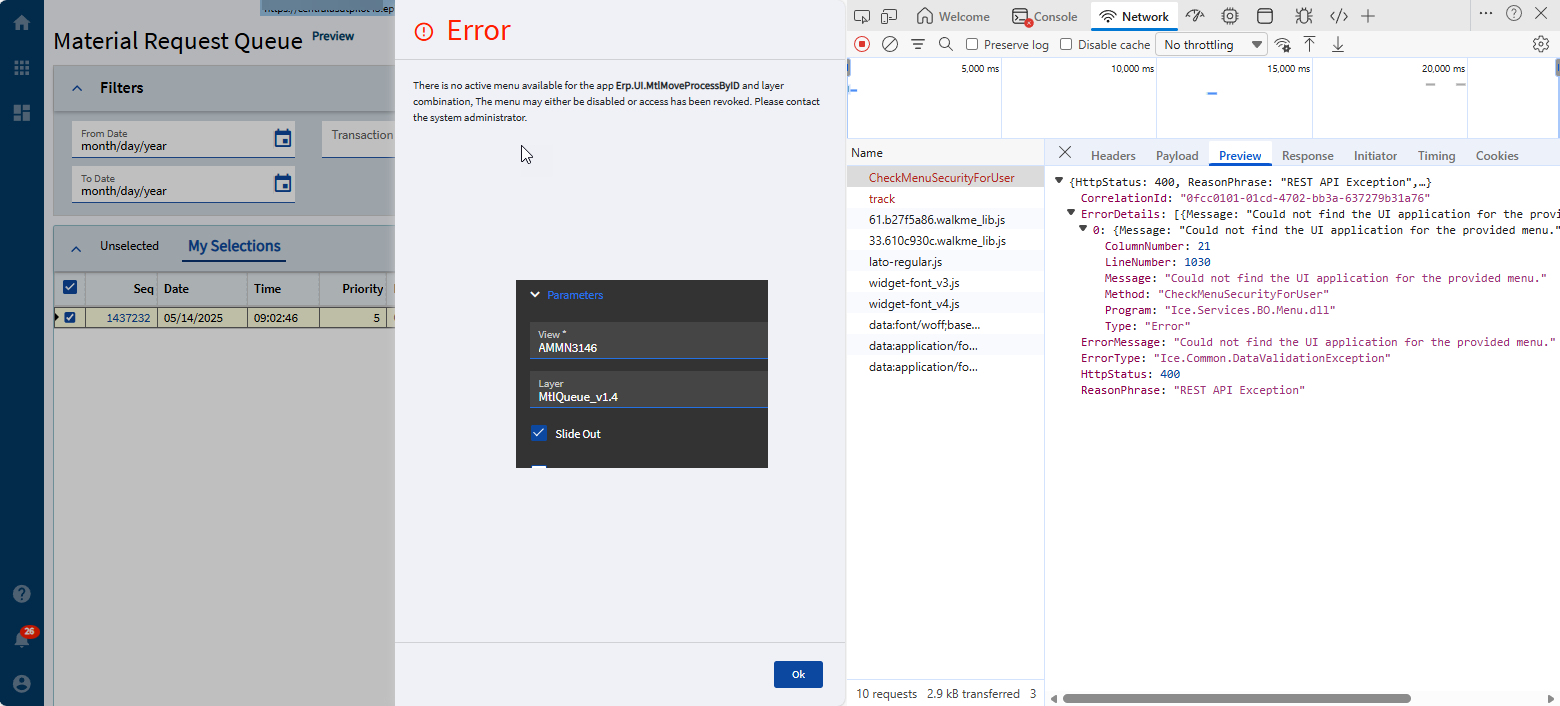The image size is (1560, 706).
Task: Open the No throttling dropdown
Action: click(1212, 44)
